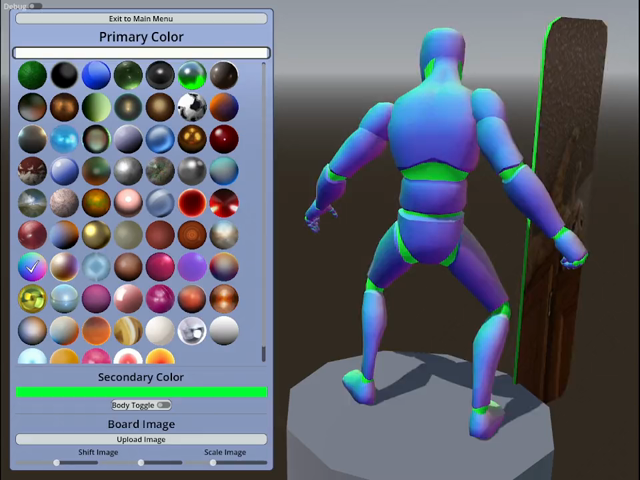Choose the wood ring pattern sphere
640x480 pixels.
click(x=192, y=235)
